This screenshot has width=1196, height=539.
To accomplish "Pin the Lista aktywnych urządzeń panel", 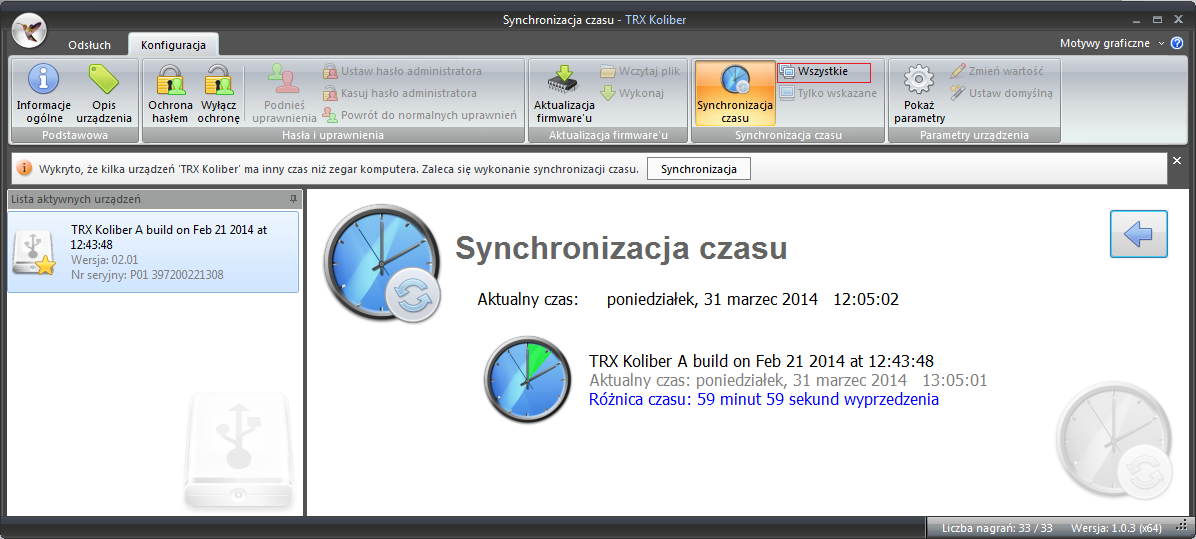I will (294, 199).
